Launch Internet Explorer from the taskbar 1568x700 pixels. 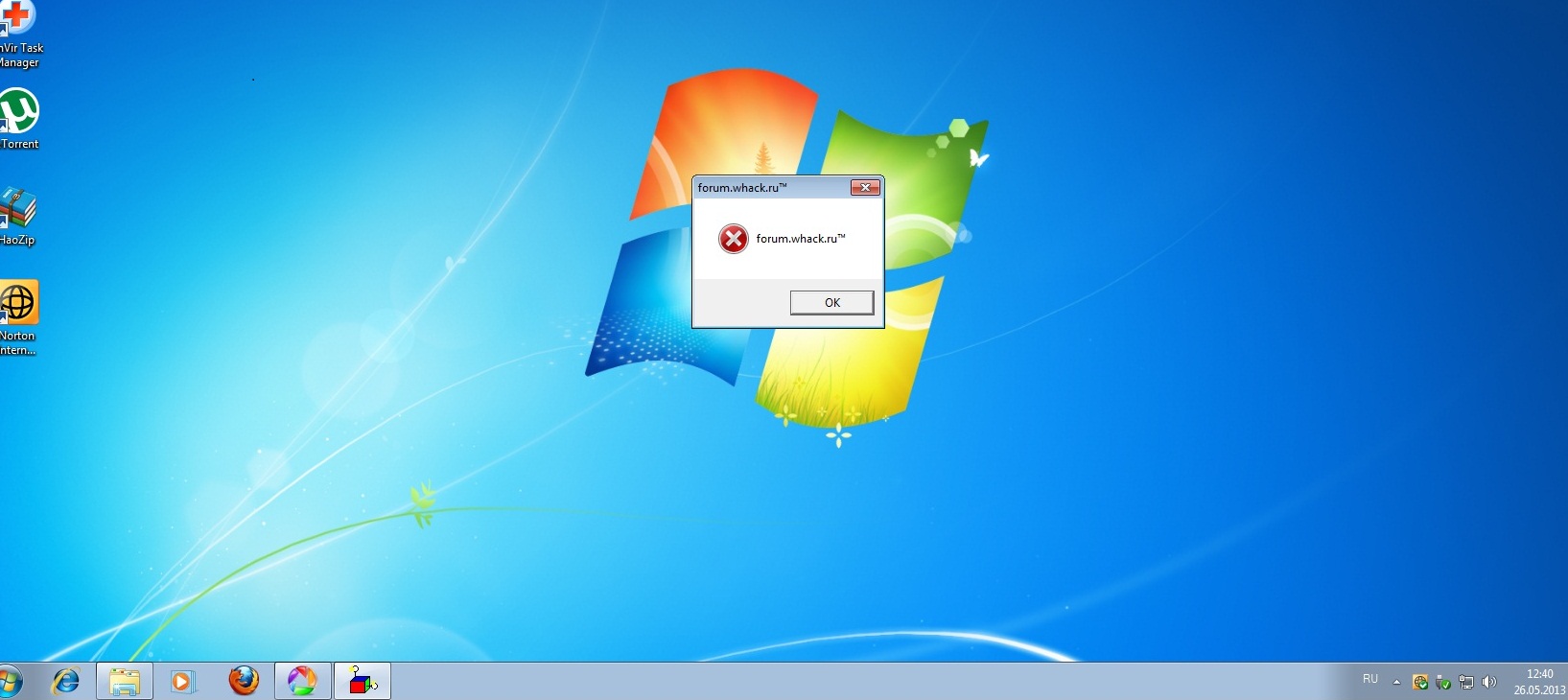click(66, 682)
